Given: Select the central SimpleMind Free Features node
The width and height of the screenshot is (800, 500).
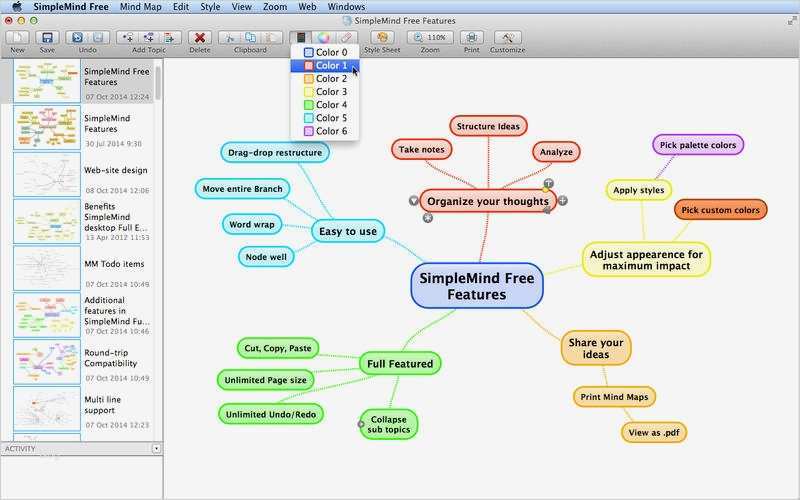Looking at the screenshot, I should pos(477,286).
